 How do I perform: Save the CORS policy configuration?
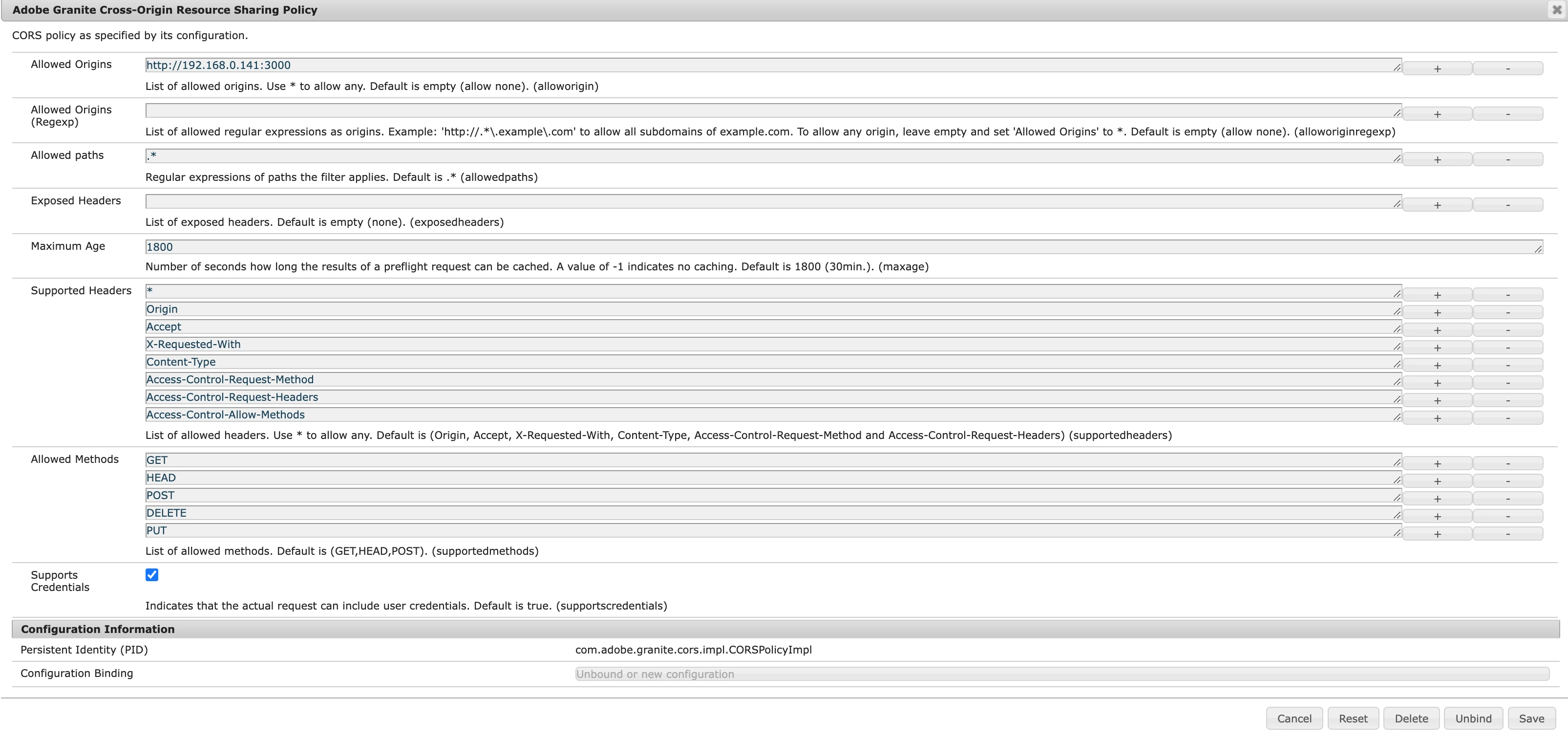[1531, 719]
